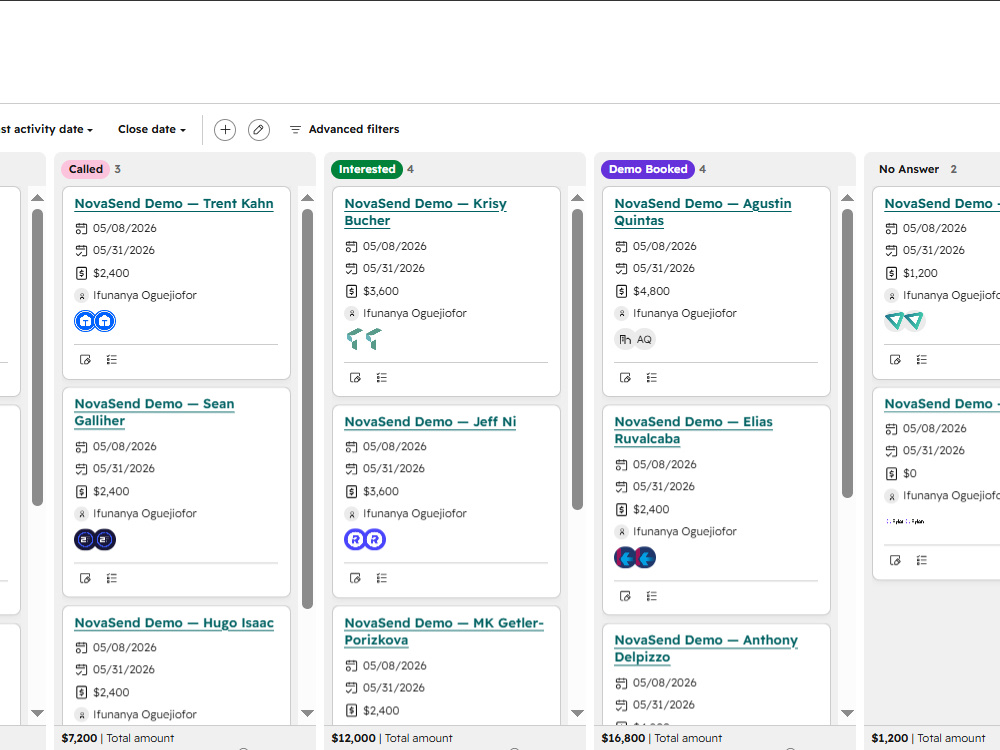Click the plus add filter icon

[x=224, y=129]
